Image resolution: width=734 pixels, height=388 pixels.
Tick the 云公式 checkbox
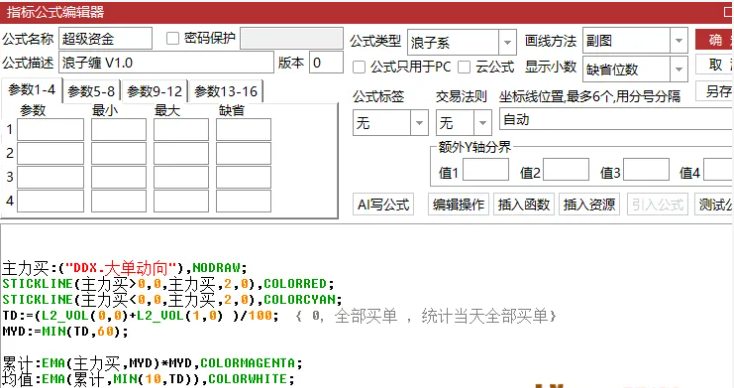coord(464,67)
